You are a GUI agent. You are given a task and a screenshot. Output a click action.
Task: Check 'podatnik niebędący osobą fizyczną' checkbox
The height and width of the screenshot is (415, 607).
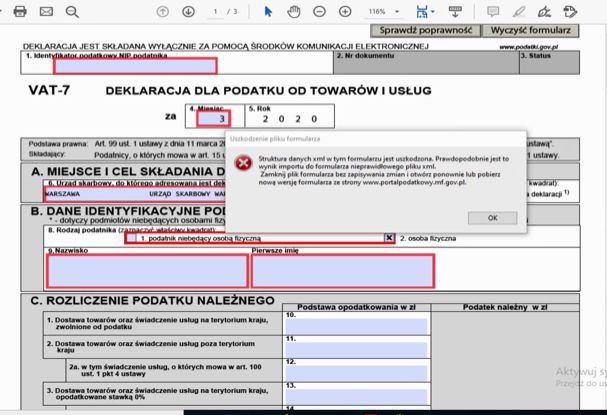click(x=131, y=239)
